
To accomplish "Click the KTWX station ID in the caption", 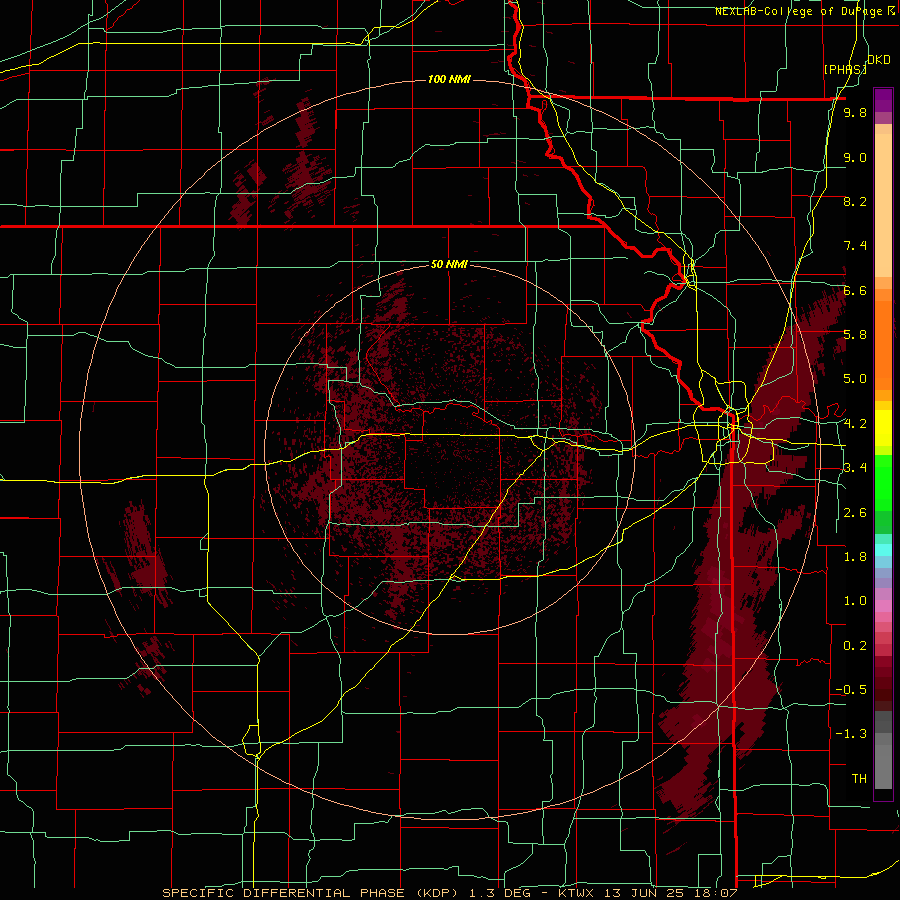I will [576, 893].
